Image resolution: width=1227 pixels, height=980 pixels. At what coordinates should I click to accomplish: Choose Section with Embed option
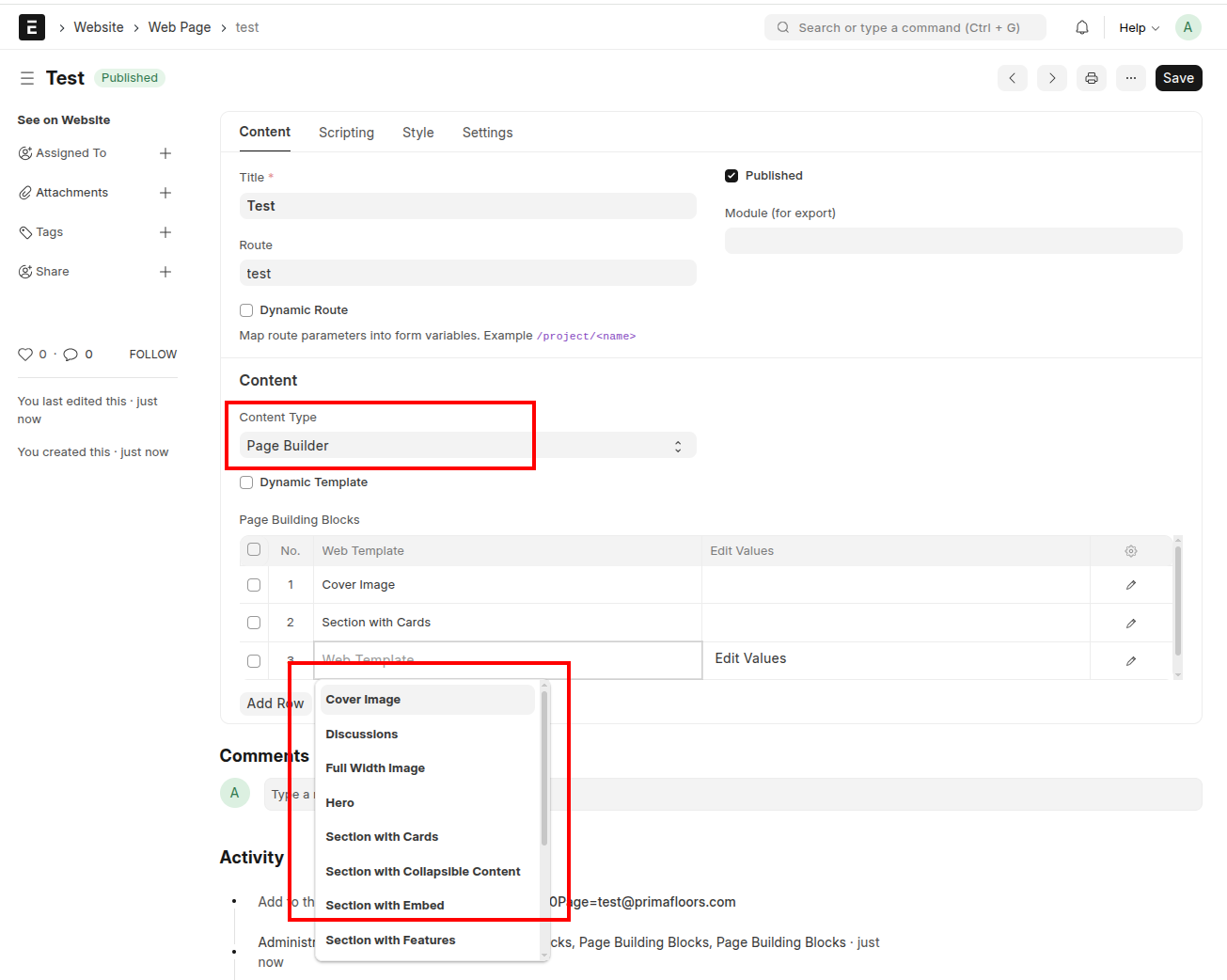coord(428,906)
